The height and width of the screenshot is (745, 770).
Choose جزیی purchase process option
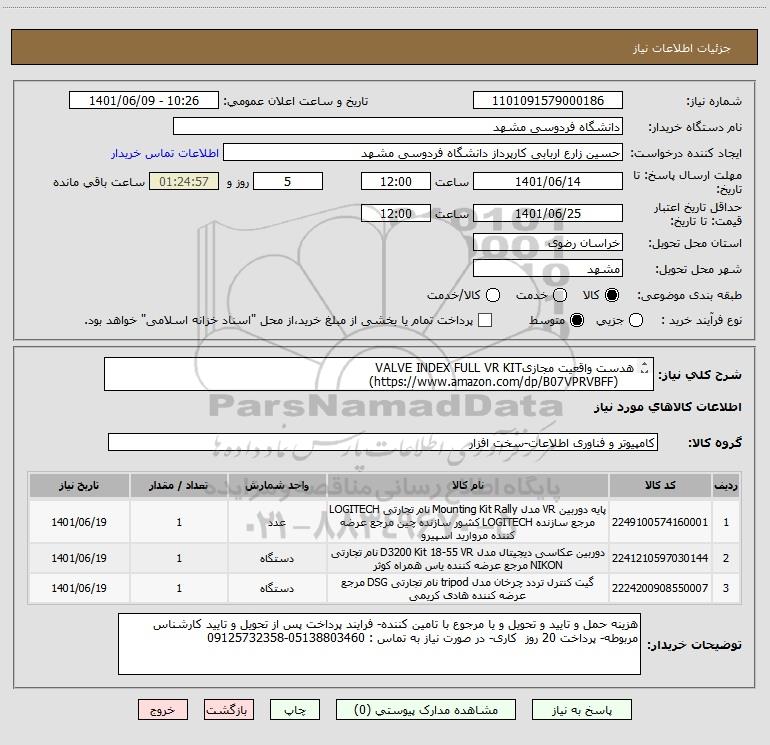click(636, 320)
